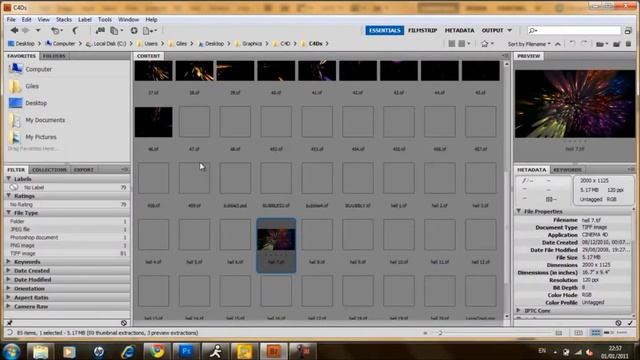Open the Output page dropdown icon
The width and height of the screenshot is (640, 360).
[x=149, y=31]
